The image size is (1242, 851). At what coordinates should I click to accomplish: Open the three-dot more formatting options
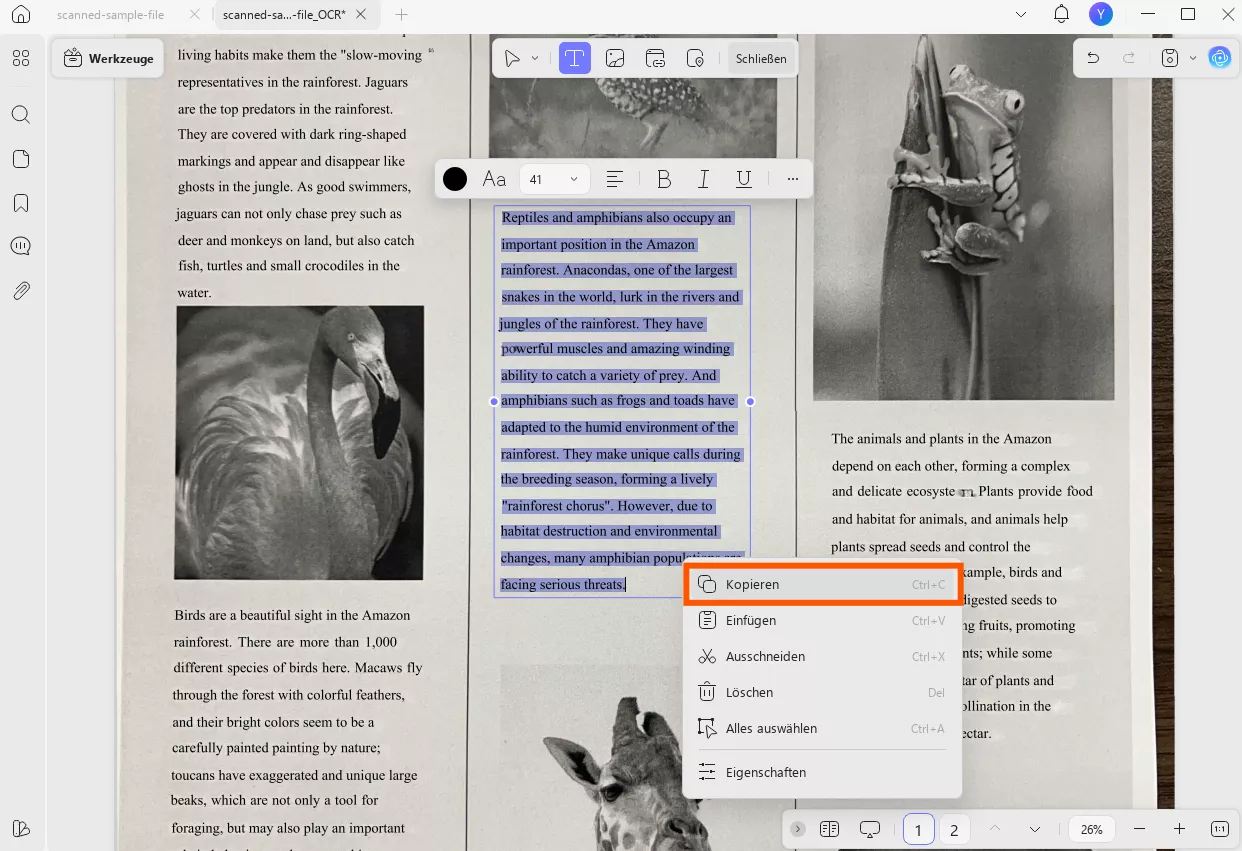point(793,179)
